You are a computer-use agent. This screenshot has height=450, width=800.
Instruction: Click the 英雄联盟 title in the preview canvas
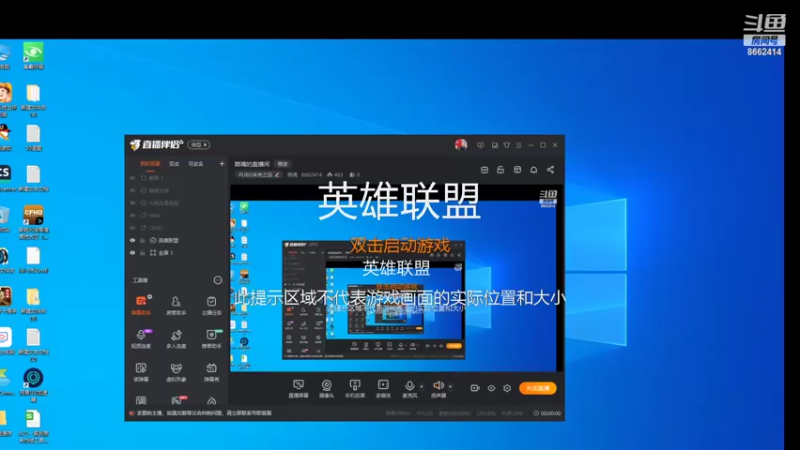tap(399, 202)
